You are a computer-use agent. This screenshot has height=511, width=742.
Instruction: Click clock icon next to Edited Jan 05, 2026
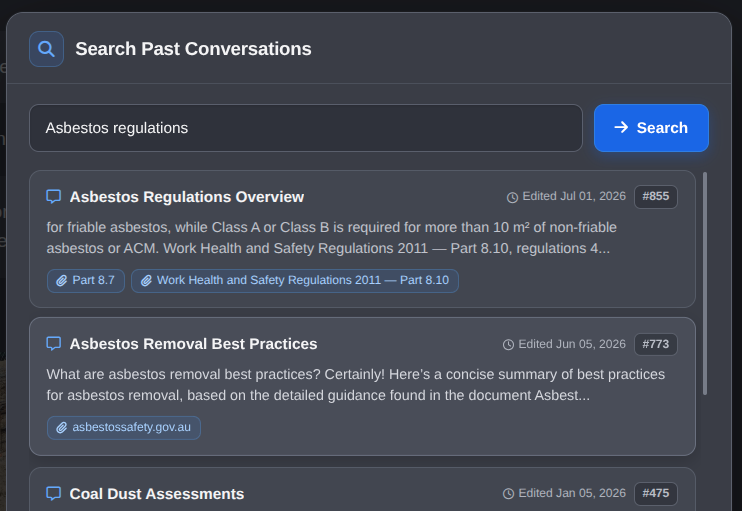point(508,494)
